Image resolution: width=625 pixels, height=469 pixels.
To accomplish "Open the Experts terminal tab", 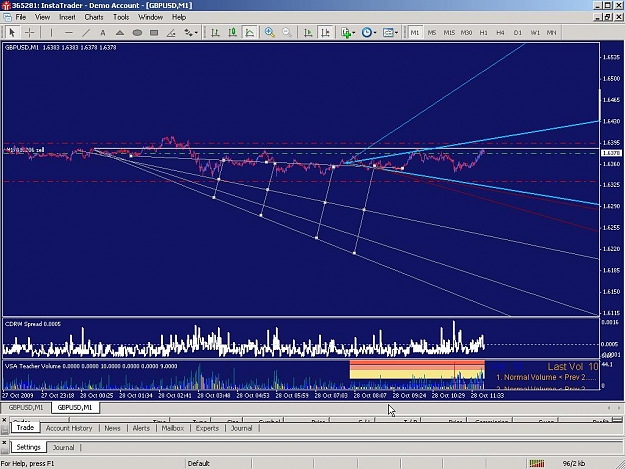I will click(x=207, y=428).
